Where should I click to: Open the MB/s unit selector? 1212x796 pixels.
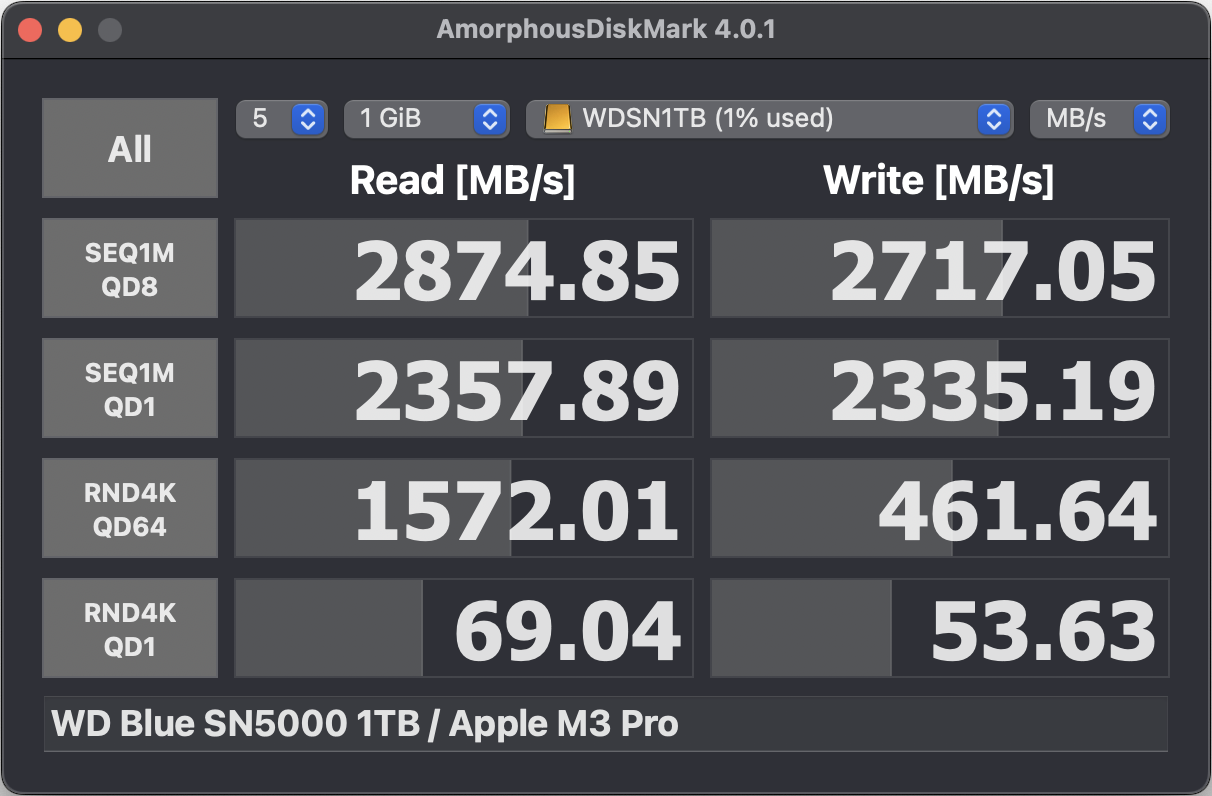[1099, 119]
